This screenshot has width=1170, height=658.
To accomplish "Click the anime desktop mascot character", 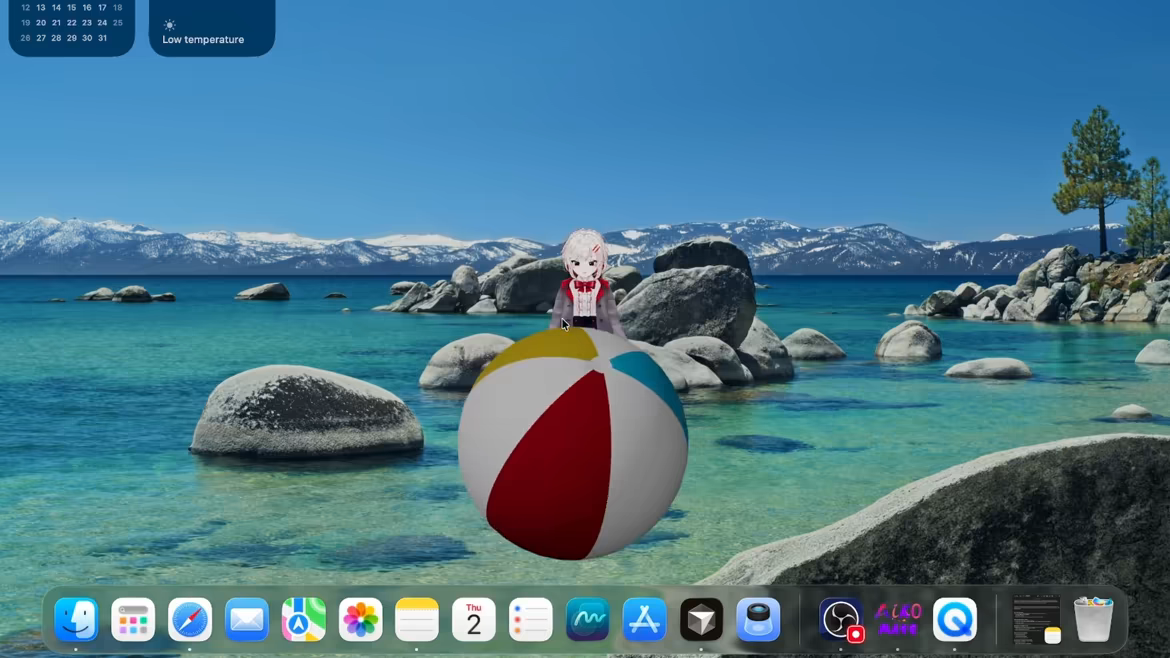I will (586, 282).
